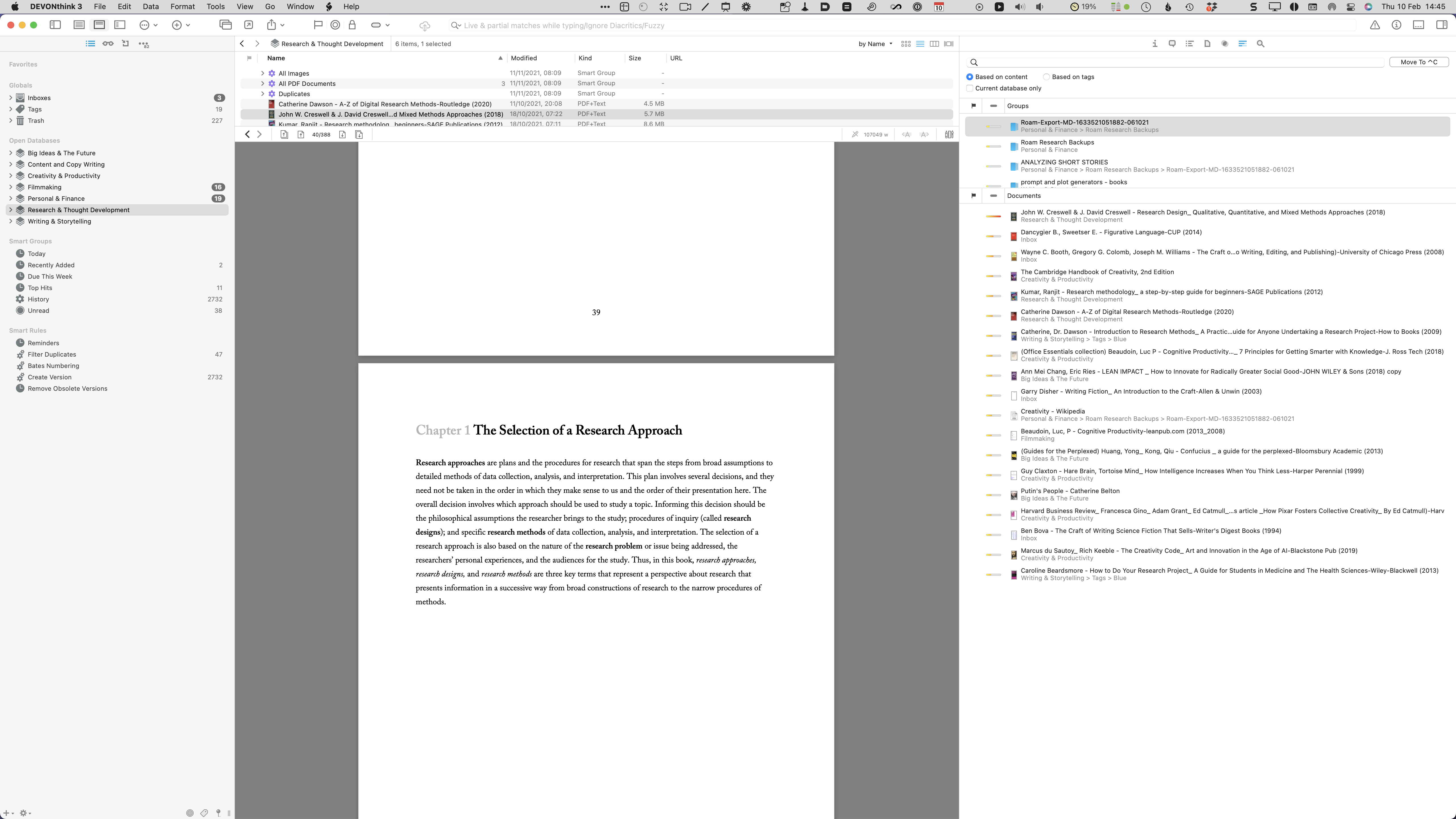Viewport: 1456px width, 819px height.
Task: Open the Format menu
Action: pos(183,7)
